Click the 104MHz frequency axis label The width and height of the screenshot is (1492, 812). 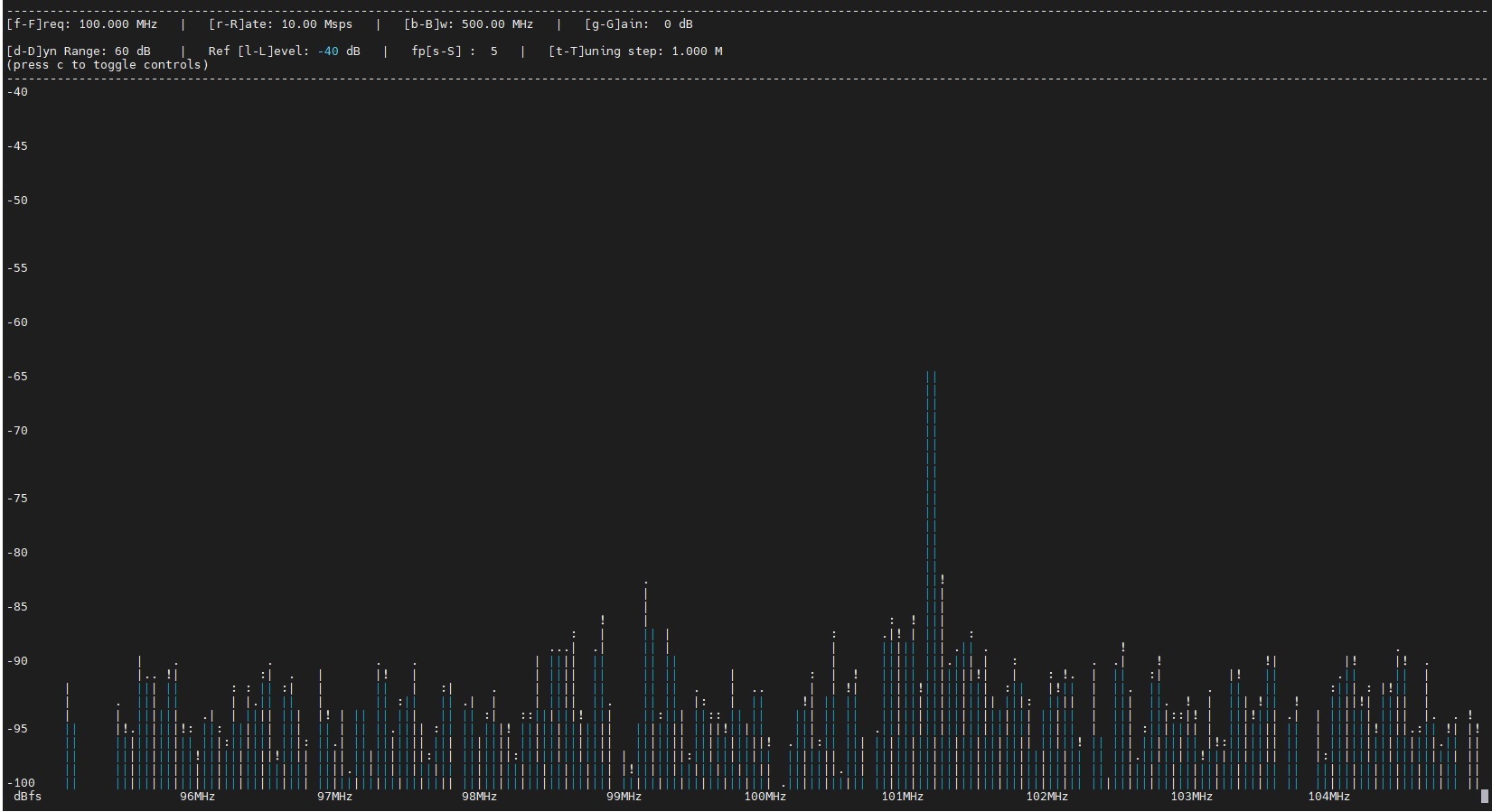(1328, 797)
